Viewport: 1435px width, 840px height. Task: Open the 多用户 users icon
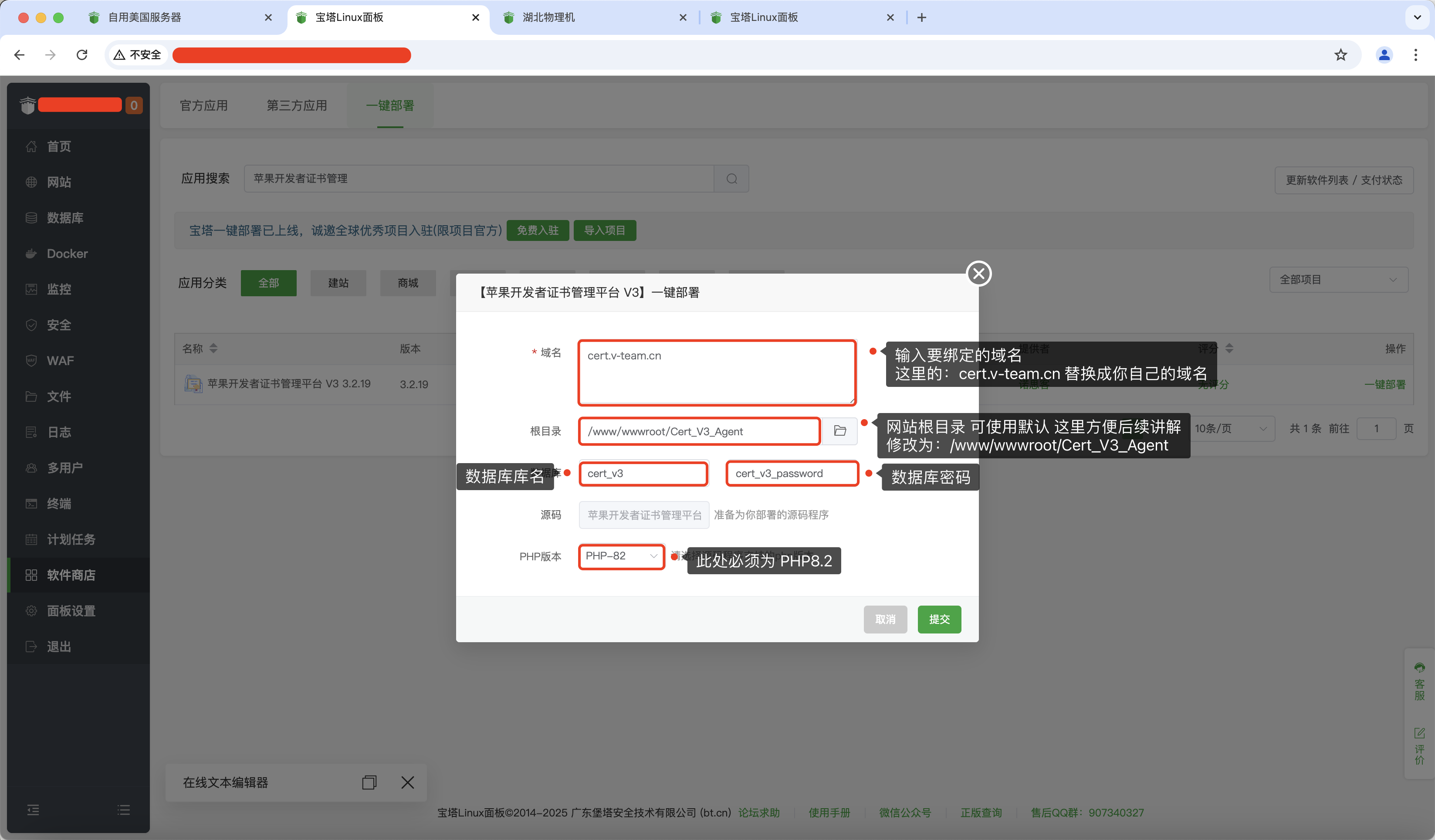coord(31,467)
